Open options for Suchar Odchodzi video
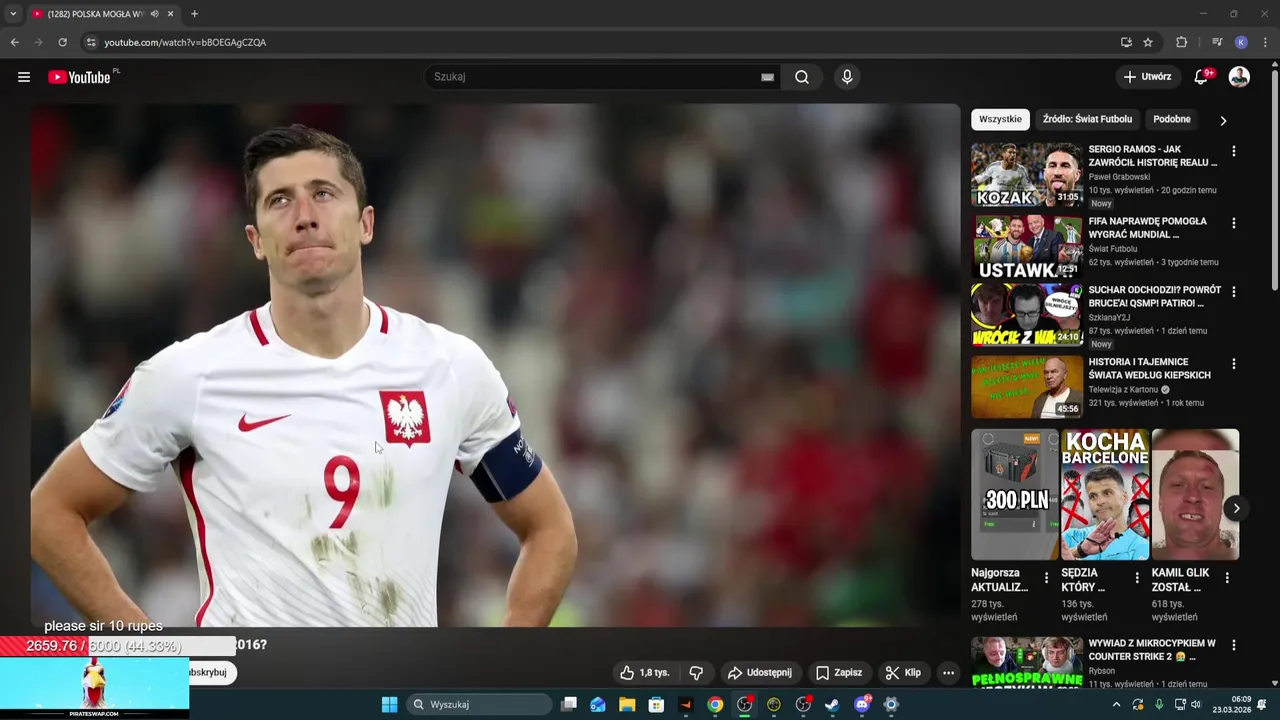Viewport: 1280px width, 720px height. point(1233,292)
